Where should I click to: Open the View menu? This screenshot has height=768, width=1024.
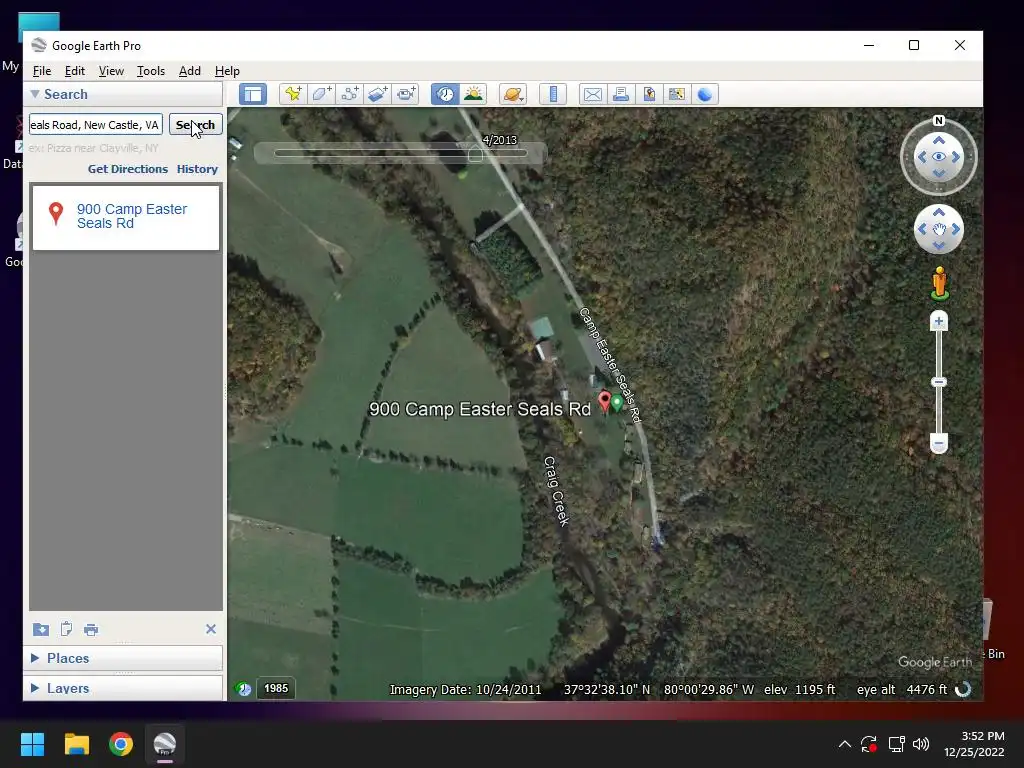click(x=111, y=71)
